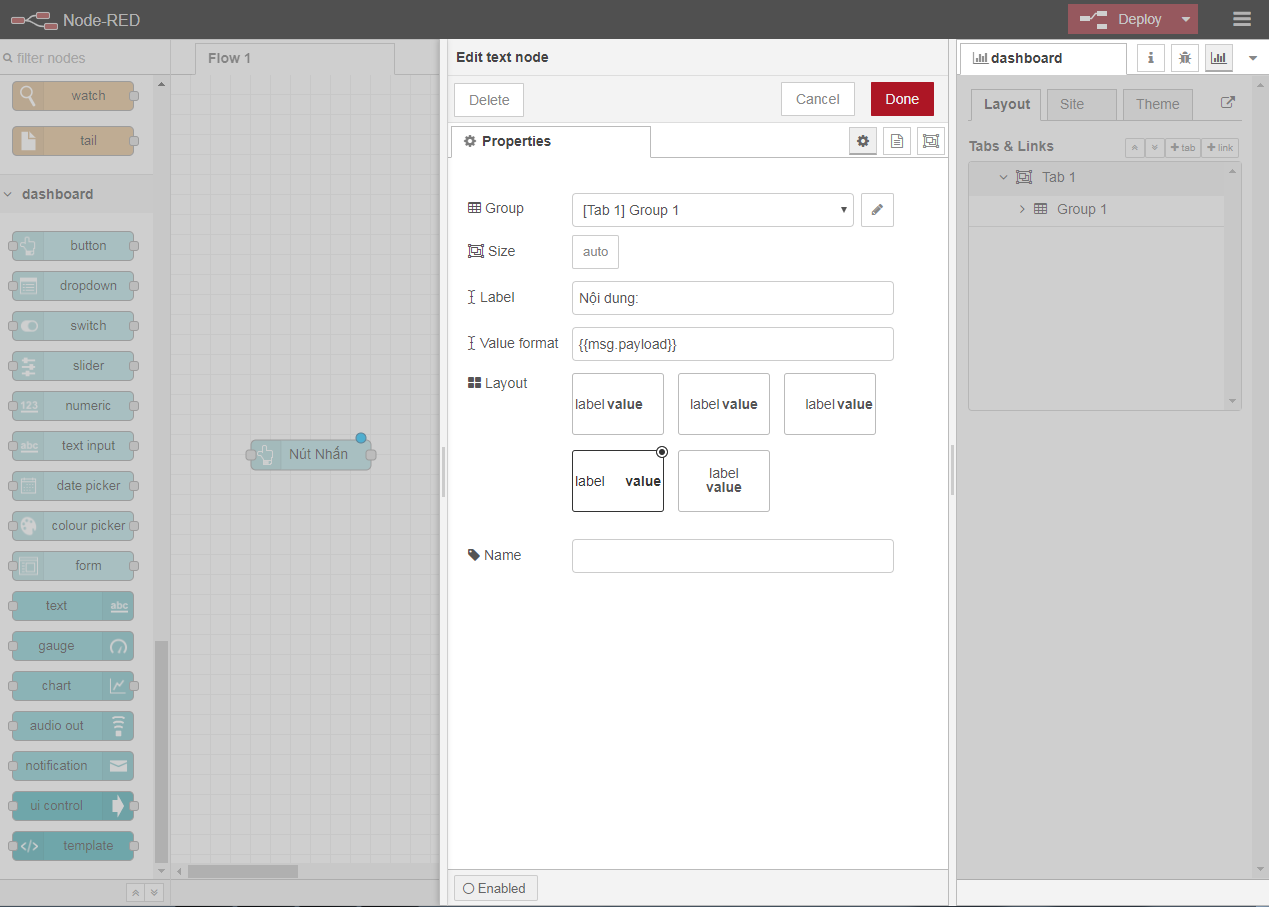Open the Group dropdown selector
This screenshot has width=1269, height=907.
click(712, 210)
